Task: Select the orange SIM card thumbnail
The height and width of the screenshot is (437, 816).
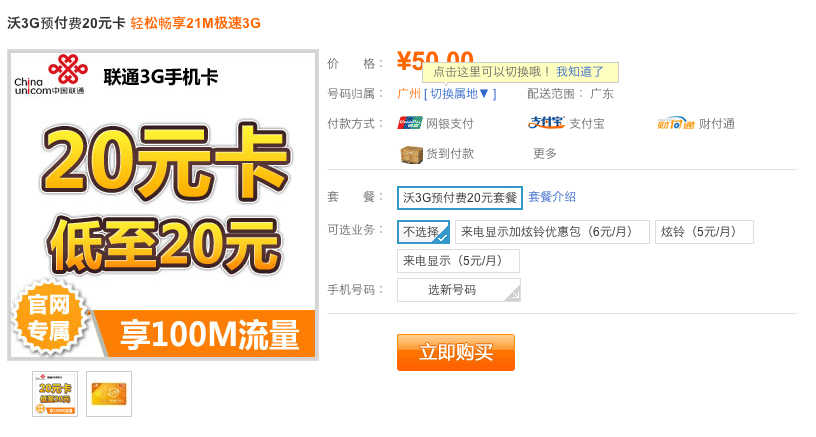Action: coord(109,394)
